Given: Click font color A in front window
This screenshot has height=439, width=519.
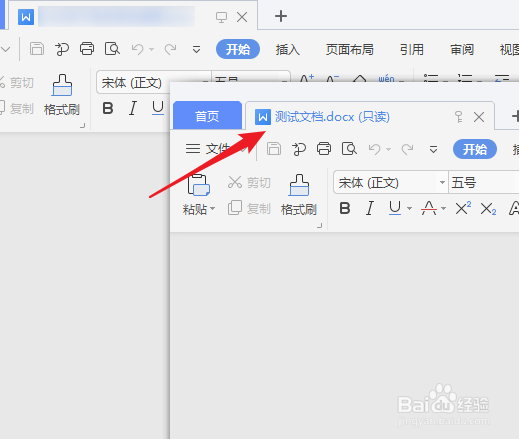Looking at the screenshot, I should pos(429,208).
